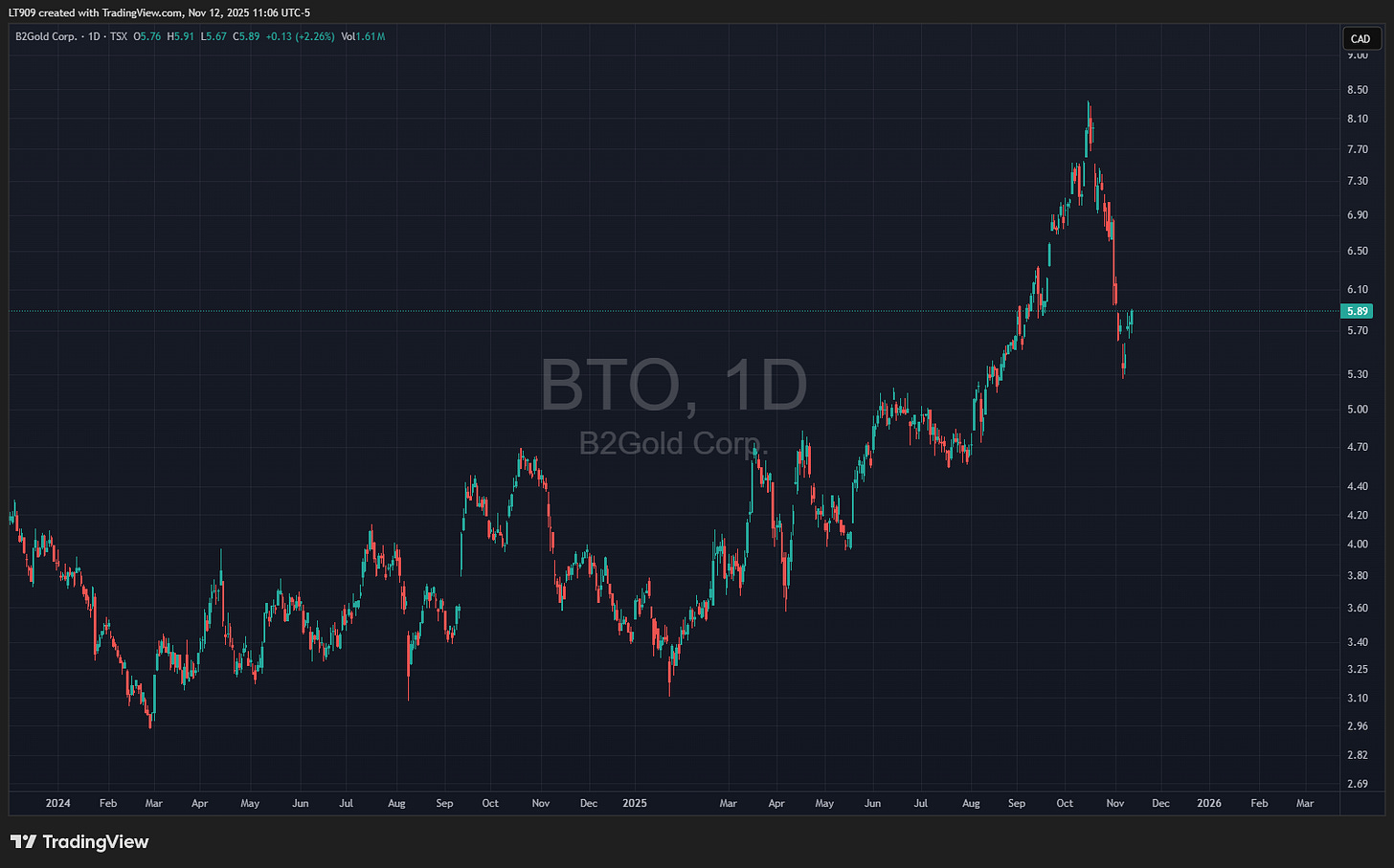Select the open value O5.76
The image size is (1394, 868).
tap(147, 36)
